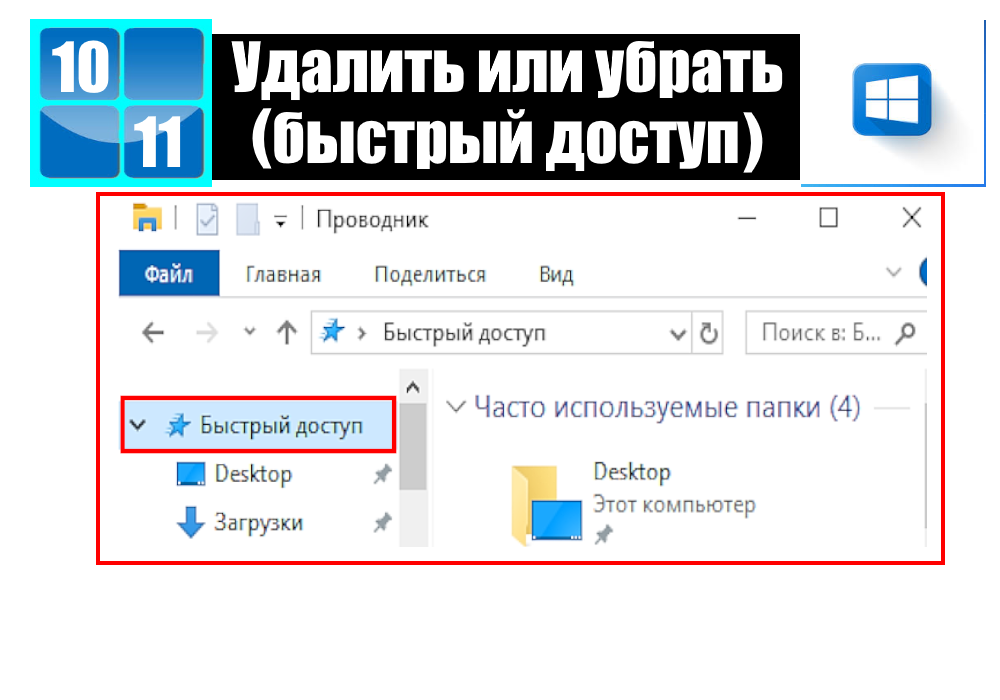Click the File Explorer icon in the title bar
The image size is (1000, 700).
(147, 217)
